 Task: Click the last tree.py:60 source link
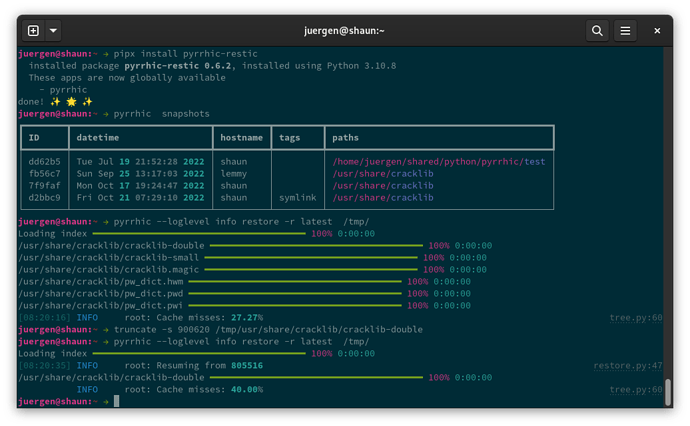point(636,389)
